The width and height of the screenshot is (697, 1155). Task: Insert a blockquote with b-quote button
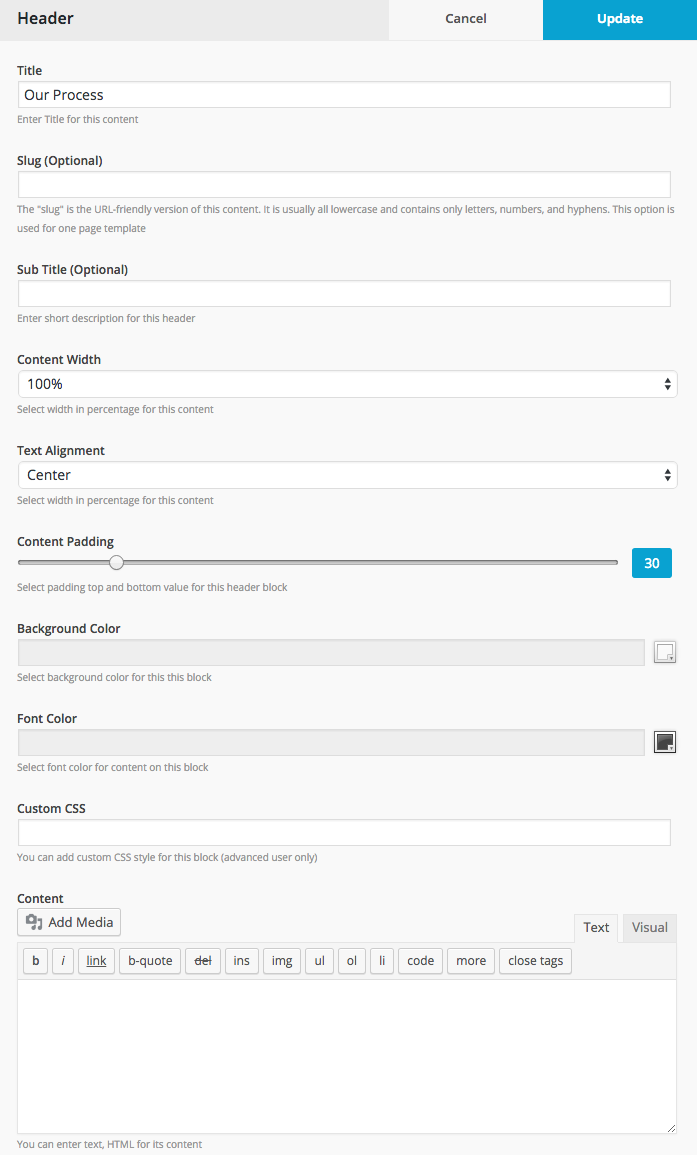[x=150, y=961]
